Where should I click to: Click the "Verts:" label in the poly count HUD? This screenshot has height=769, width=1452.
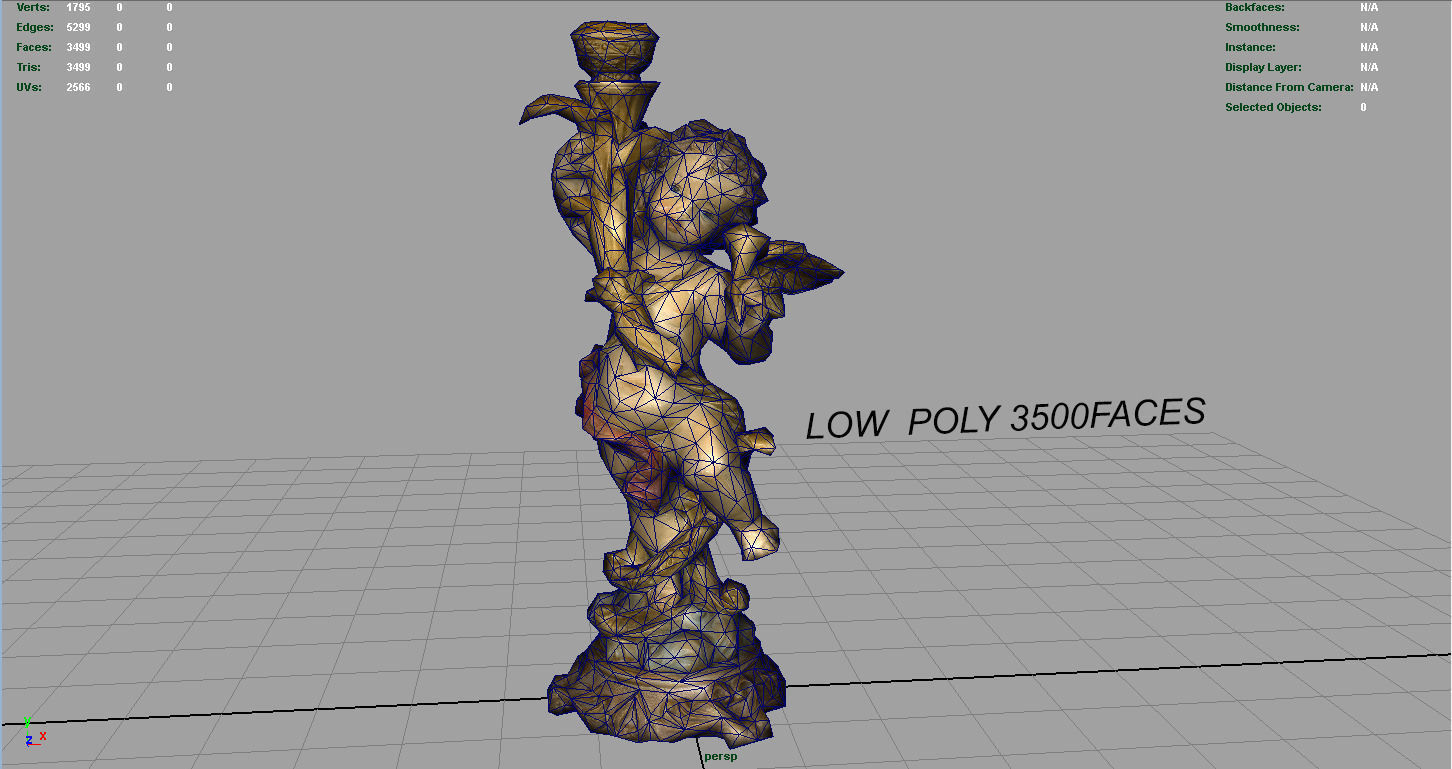click(32, 7)
